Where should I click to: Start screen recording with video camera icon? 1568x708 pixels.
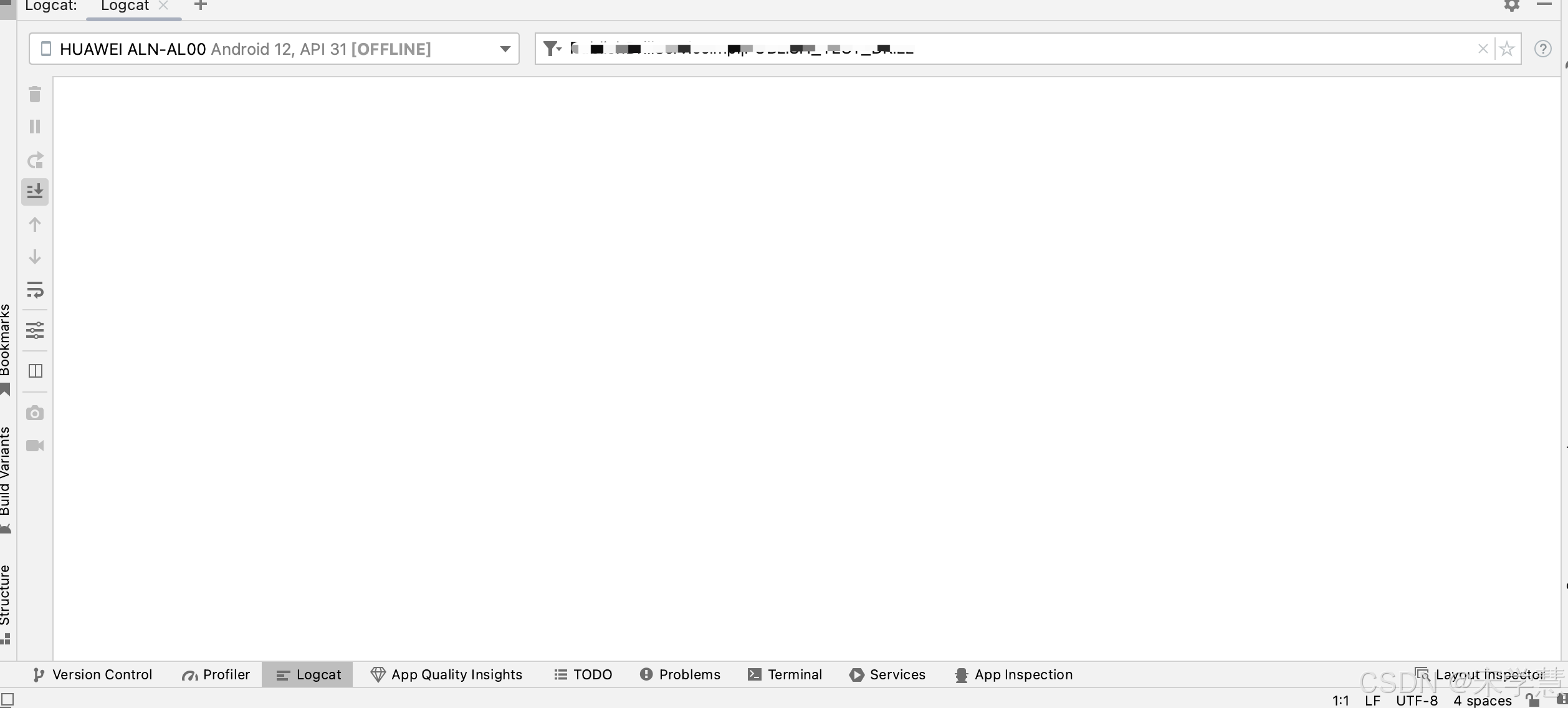35,446
